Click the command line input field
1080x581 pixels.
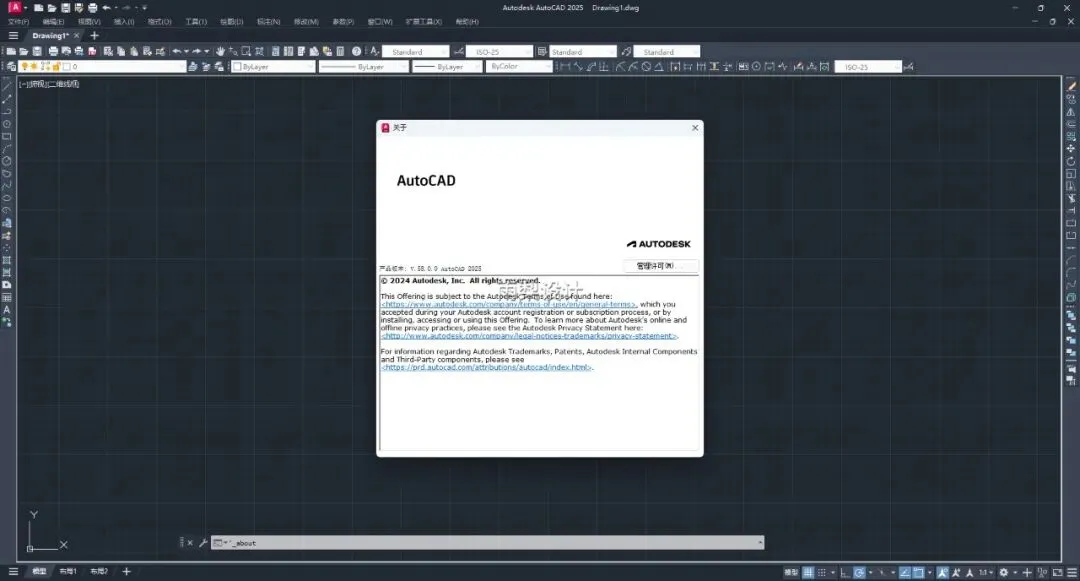coord(487,542)
